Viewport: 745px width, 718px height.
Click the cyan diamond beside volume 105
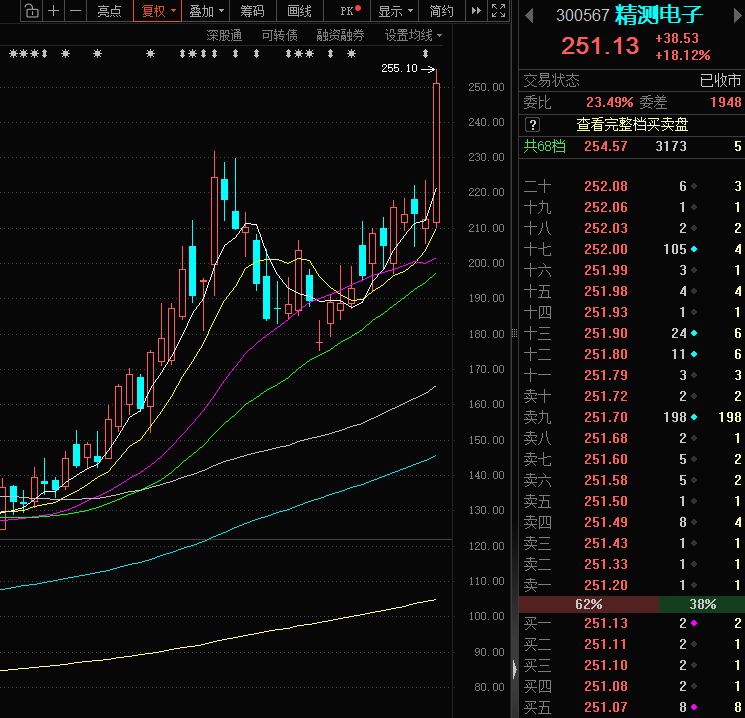[694, 249]
